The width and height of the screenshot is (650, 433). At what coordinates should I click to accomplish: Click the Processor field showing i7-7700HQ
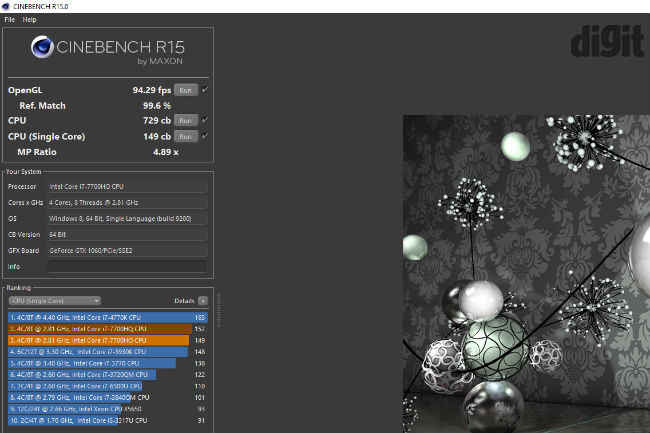pos(127,187)
